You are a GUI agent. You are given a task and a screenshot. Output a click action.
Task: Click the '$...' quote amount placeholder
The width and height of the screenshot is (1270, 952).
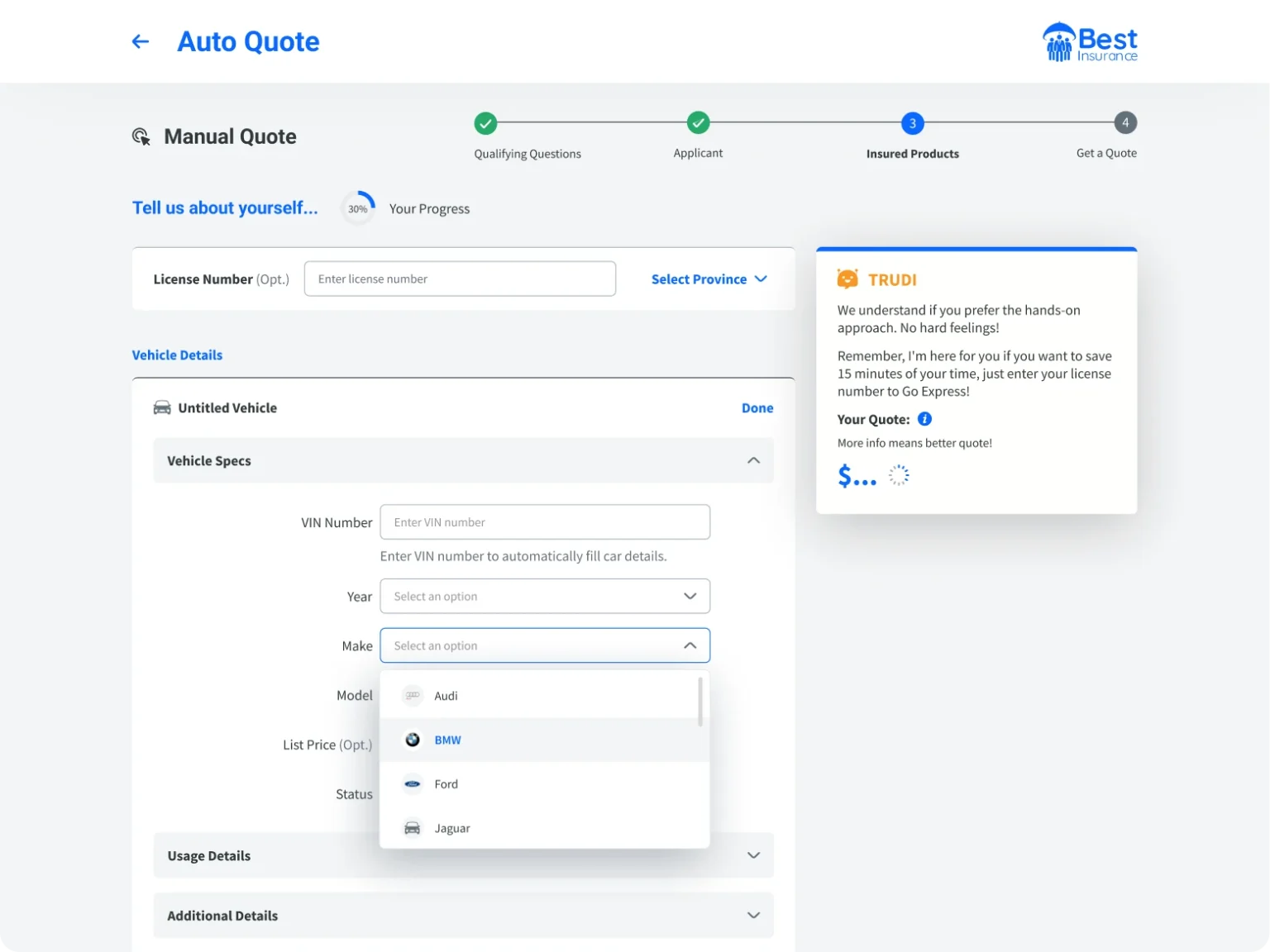point(857,476)
